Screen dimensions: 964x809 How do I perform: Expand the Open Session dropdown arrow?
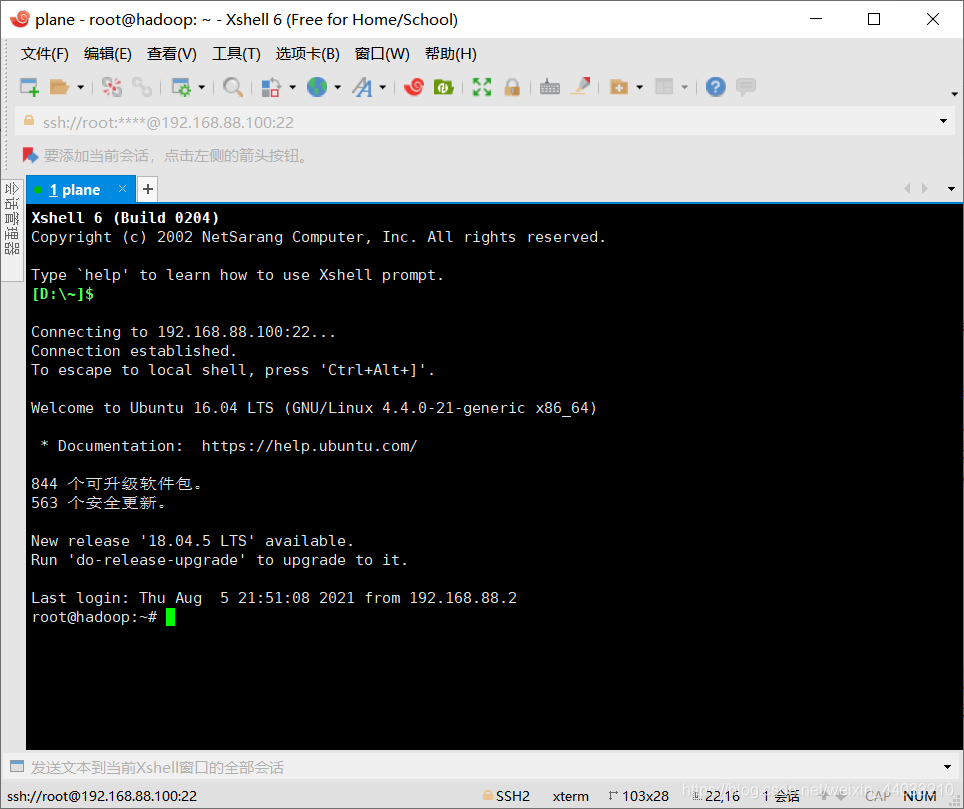tap(80, 87)
